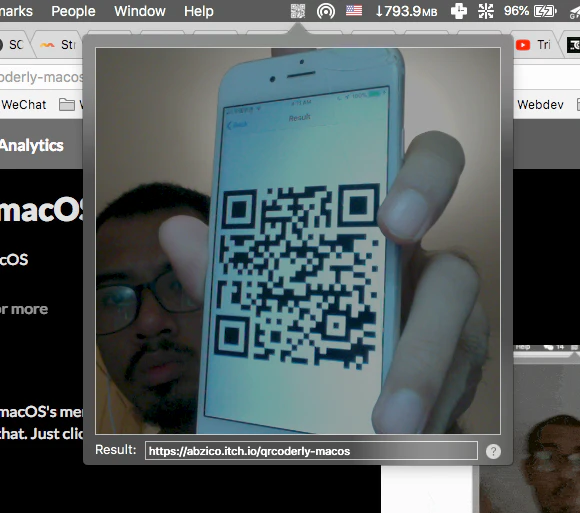Open the Window menu
Image resolution: width=580 pixels, height=513 pixels.
pyautogui.click(x=140, y=11)
